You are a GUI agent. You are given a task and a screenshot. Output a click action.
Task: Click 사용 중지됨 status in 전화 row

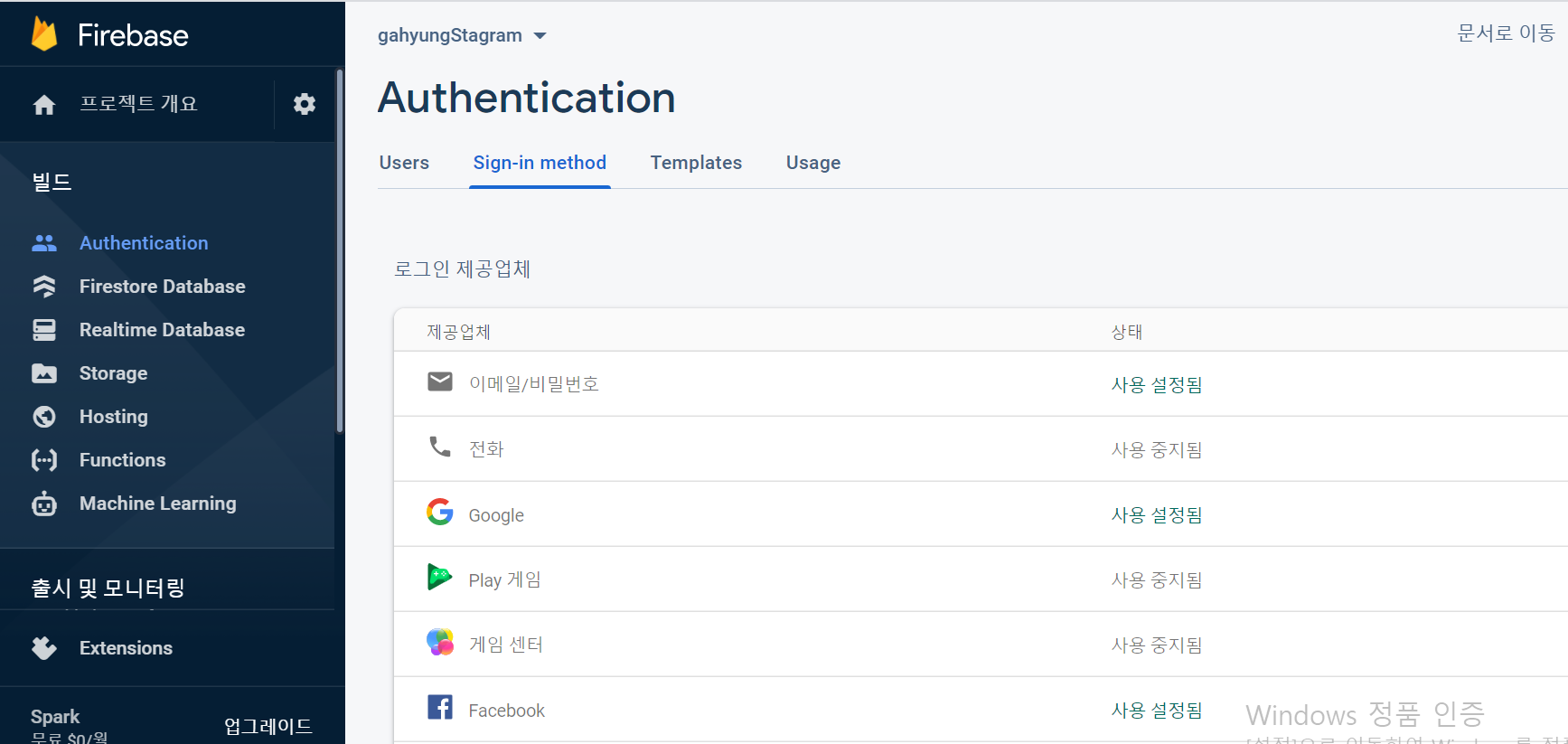pos(1157,450)
